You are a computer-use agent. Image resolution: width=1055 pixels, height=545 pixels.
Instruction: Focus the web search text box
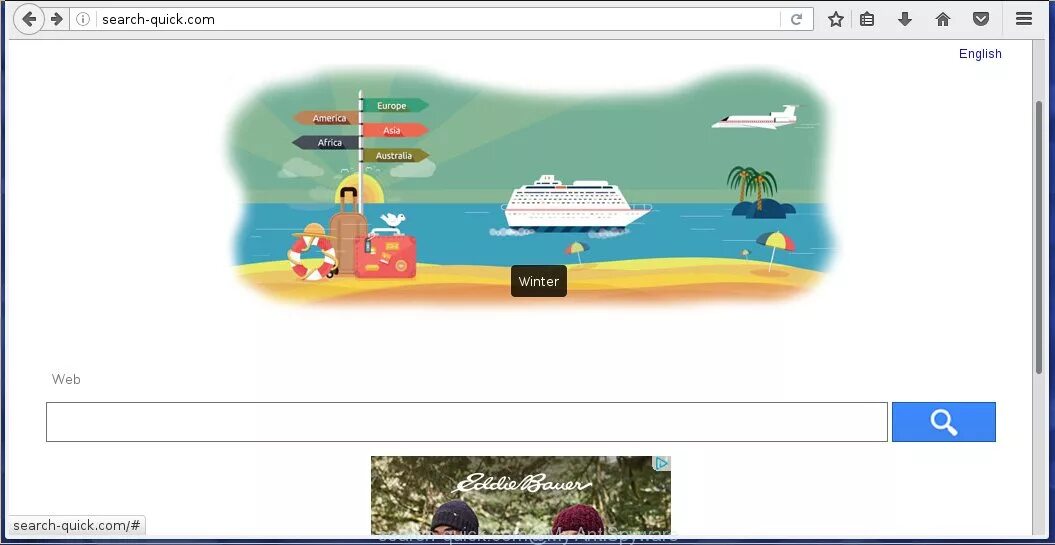[467, 422]
